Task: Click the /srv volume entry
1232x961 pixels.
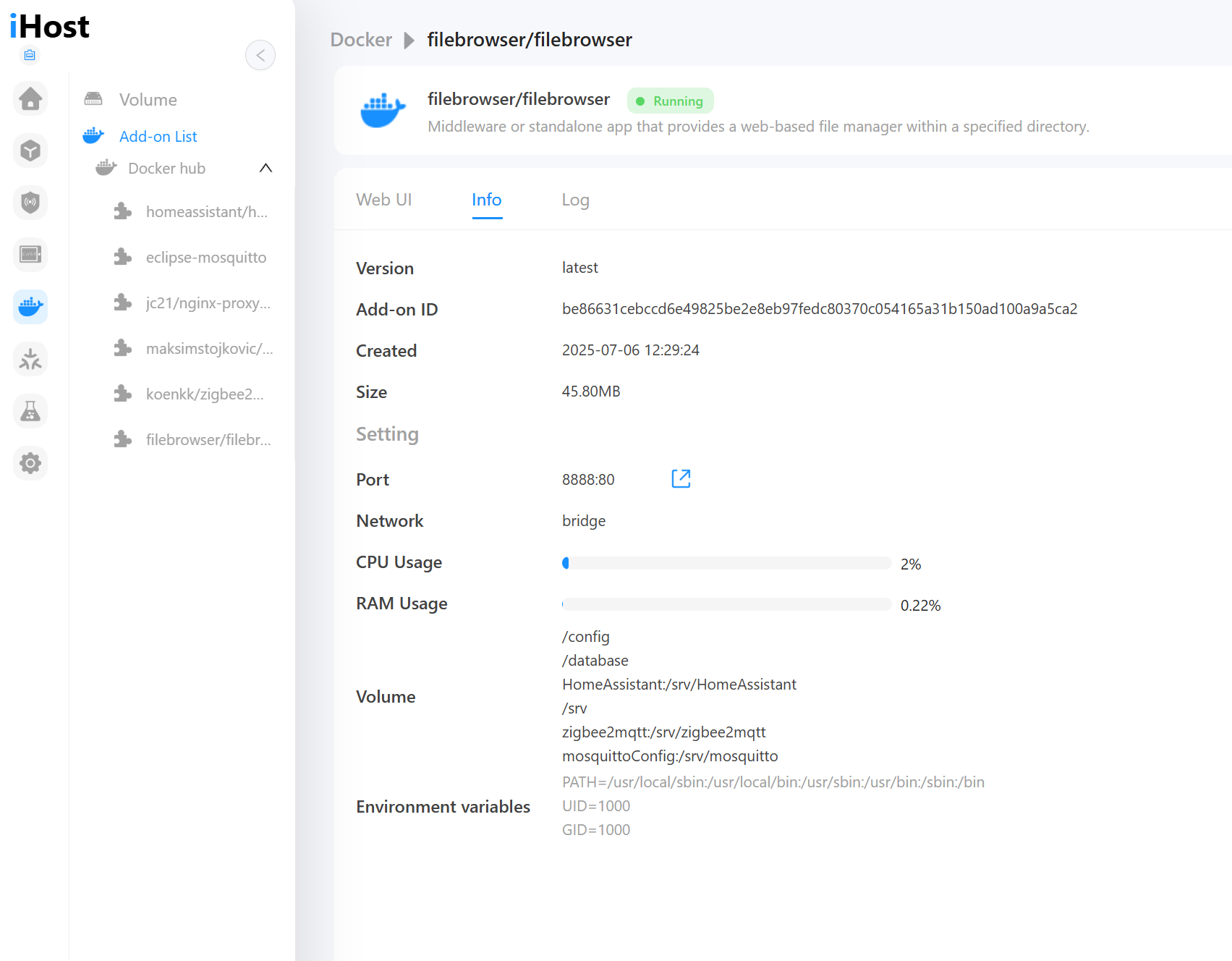Action: tap(574, 708)
